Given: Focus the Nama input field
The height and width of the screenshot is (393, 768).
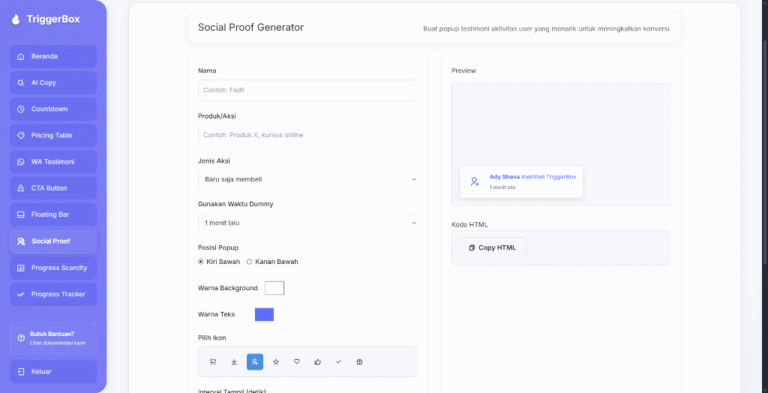Looking at the screenshot, I should [x=308, y=90].
